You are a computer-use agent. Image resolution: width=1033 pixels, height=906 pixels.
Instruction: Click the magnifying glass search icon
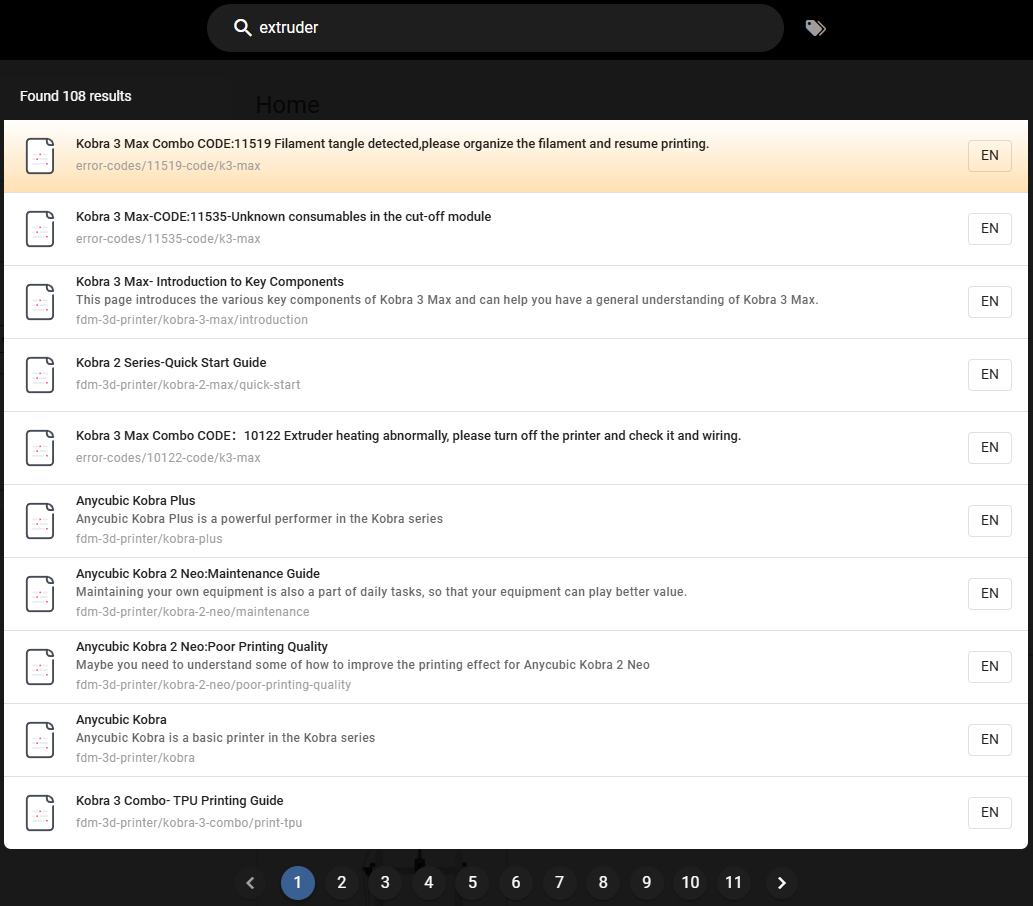242,28
